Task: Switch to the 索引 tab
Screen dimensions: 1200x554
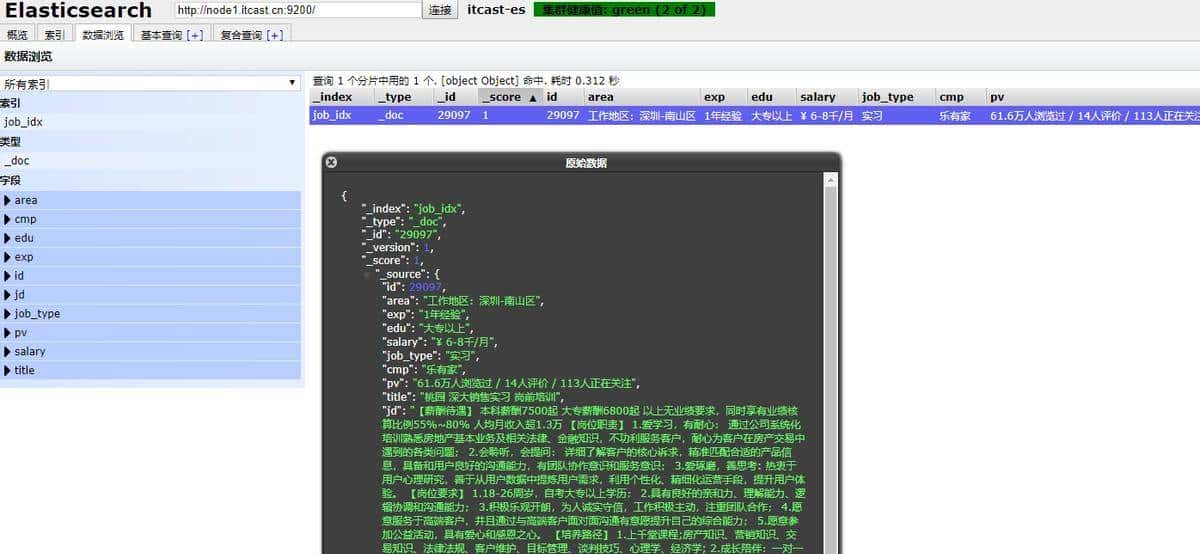Action: point(54,35)
